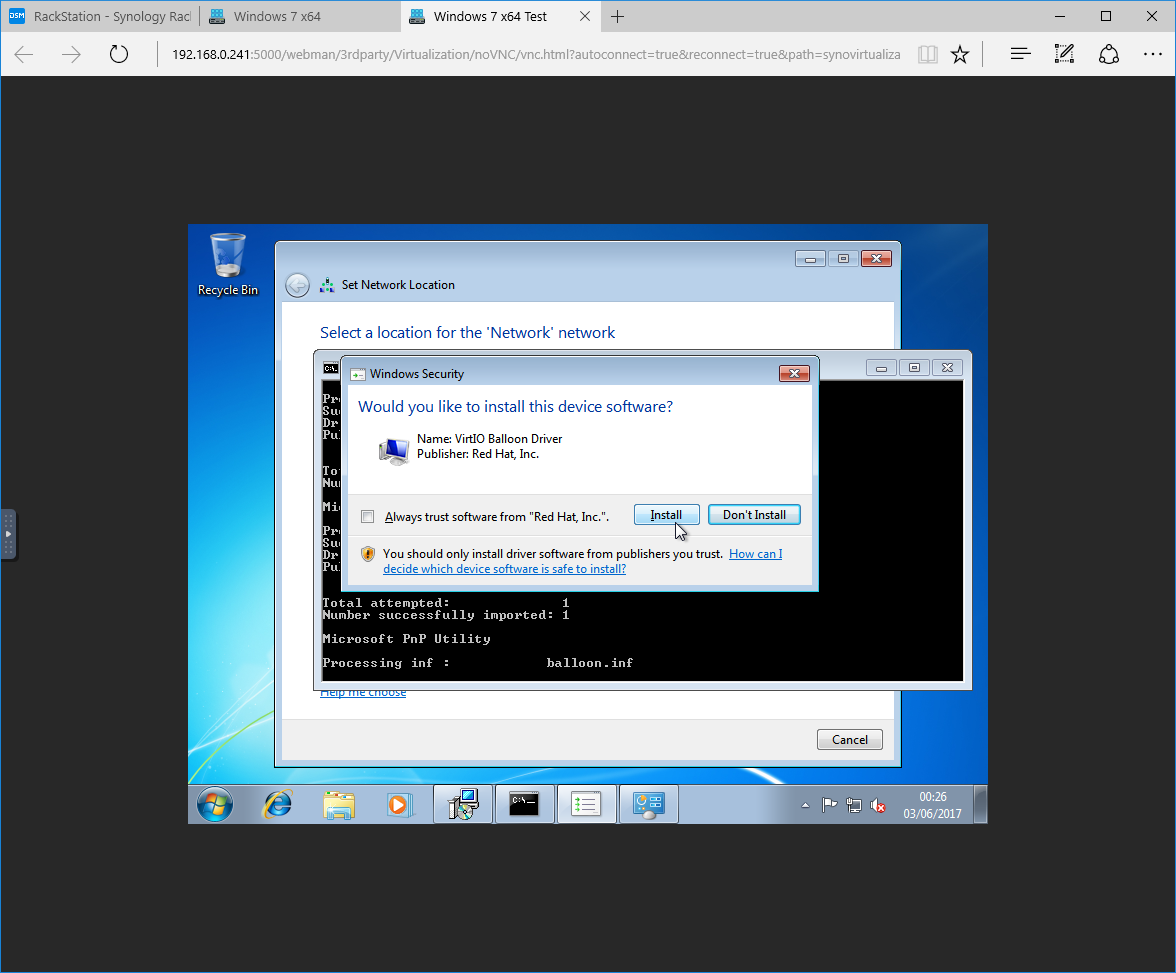
Task: Choose Don't Install in Windows Security
Action: point(754,515)
